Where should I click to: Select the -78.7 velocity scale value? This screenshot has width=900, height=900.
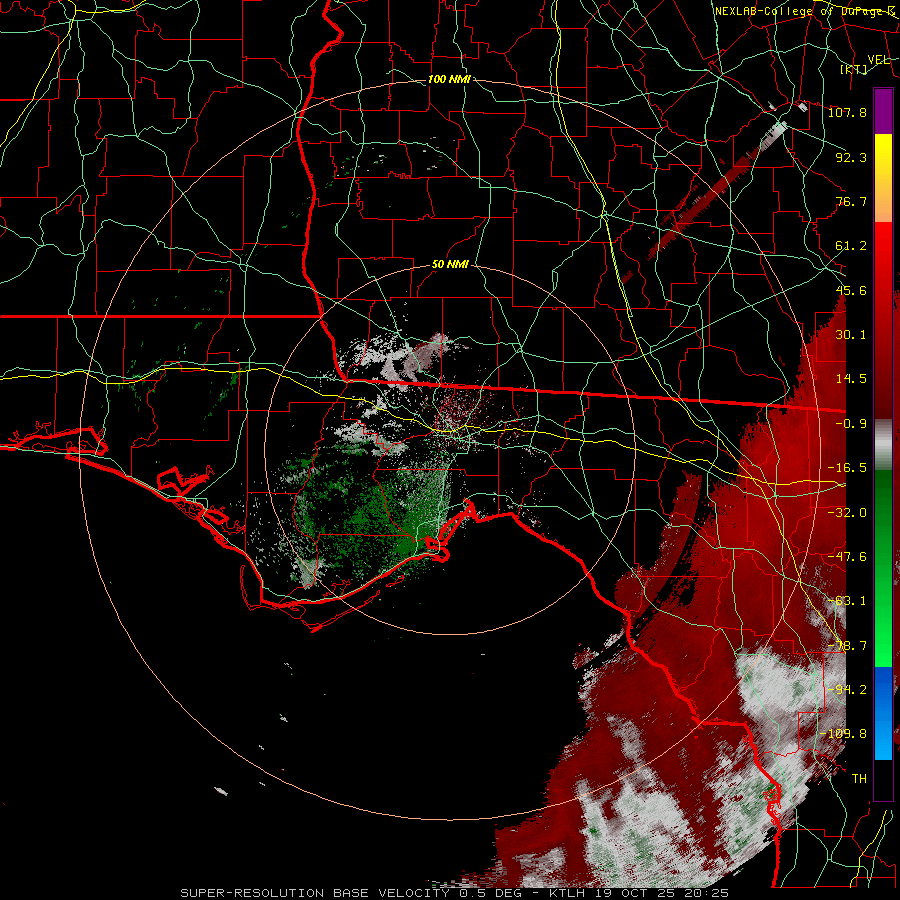(847, 646)
